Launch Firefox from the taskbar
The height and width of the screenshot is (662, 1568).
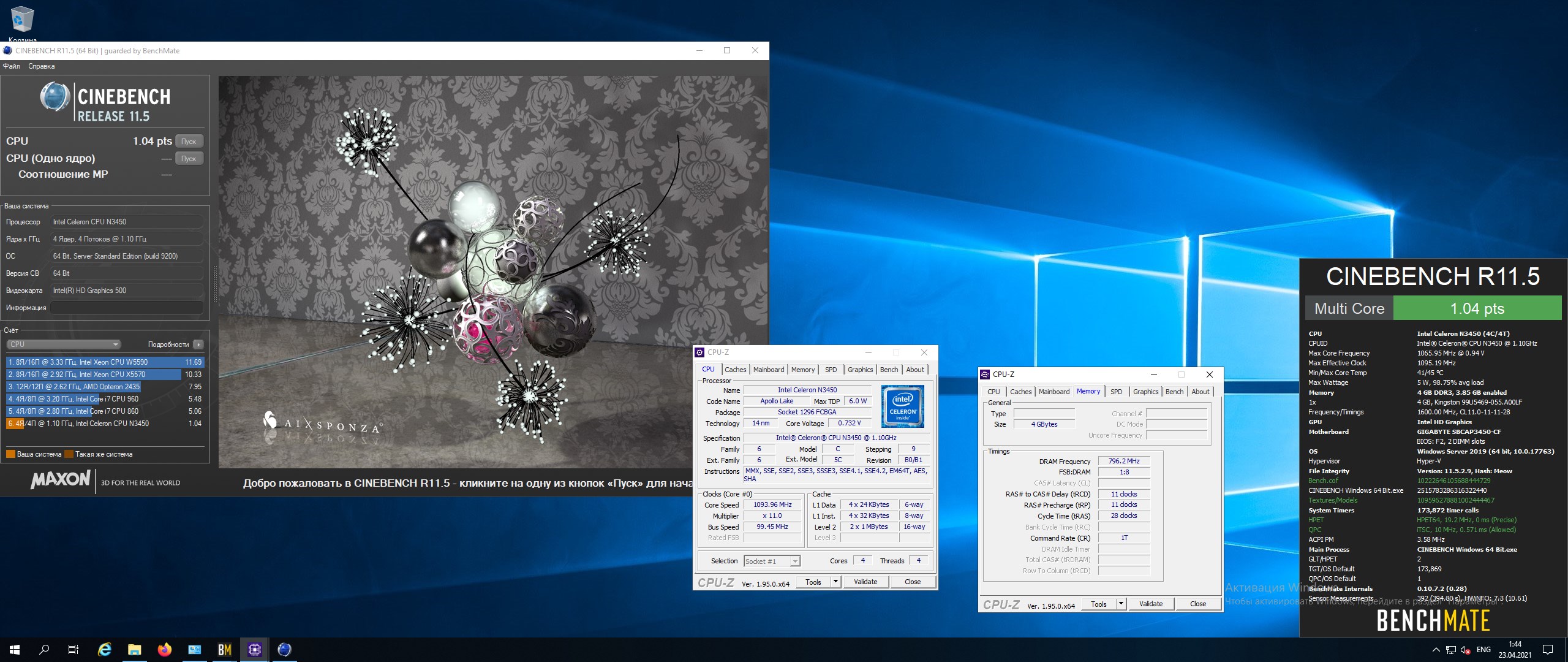[x=165, y=650]
